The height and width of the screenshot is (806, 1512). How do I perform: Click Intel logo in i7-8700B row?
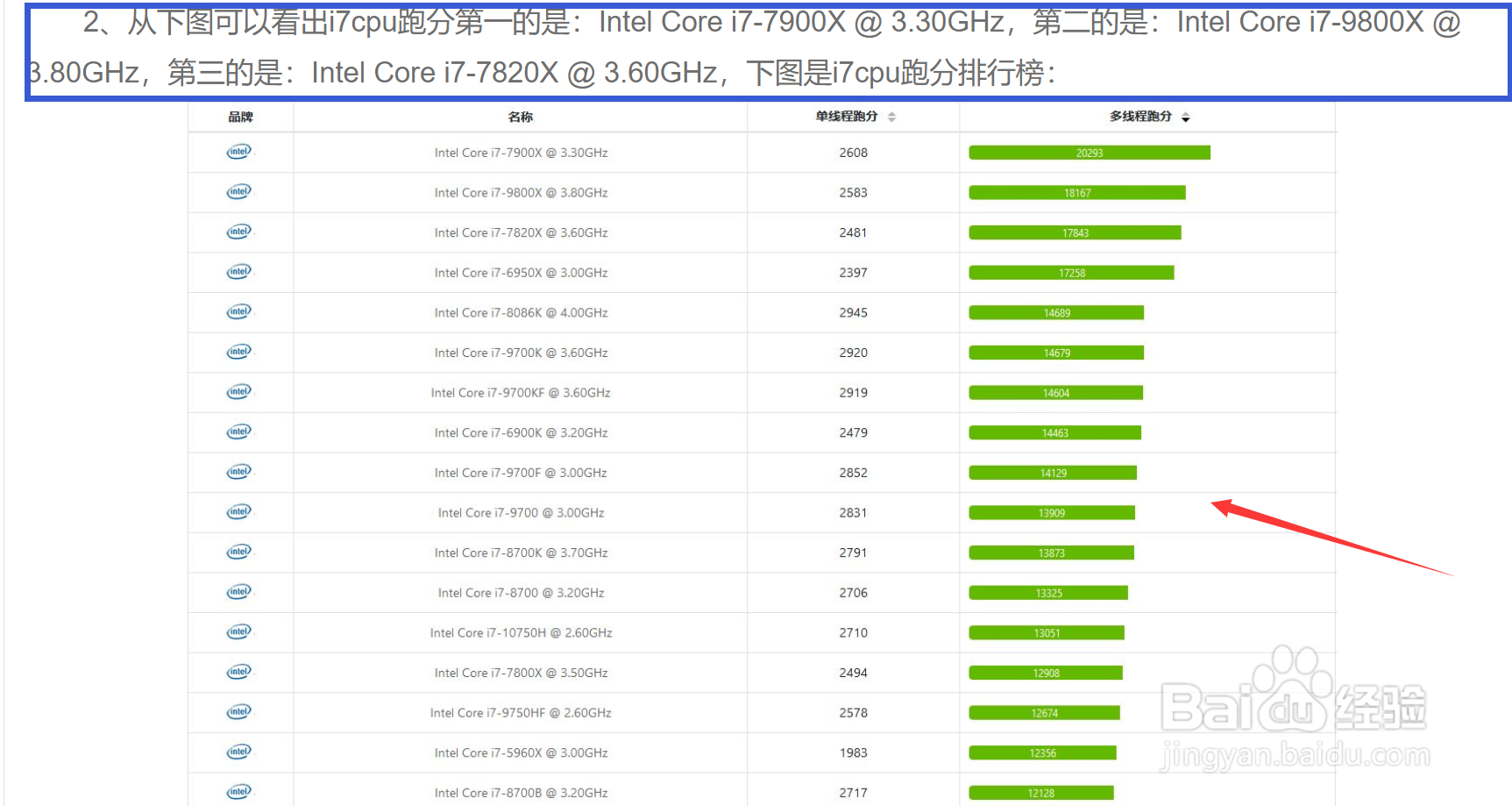[x=238, y=792]
